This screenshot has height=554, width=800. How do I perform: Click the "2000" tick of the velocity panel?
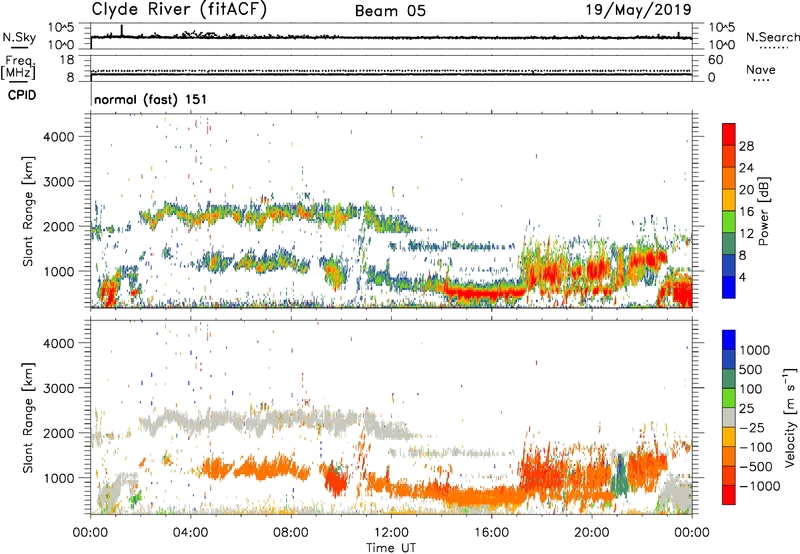click(59, 433)
